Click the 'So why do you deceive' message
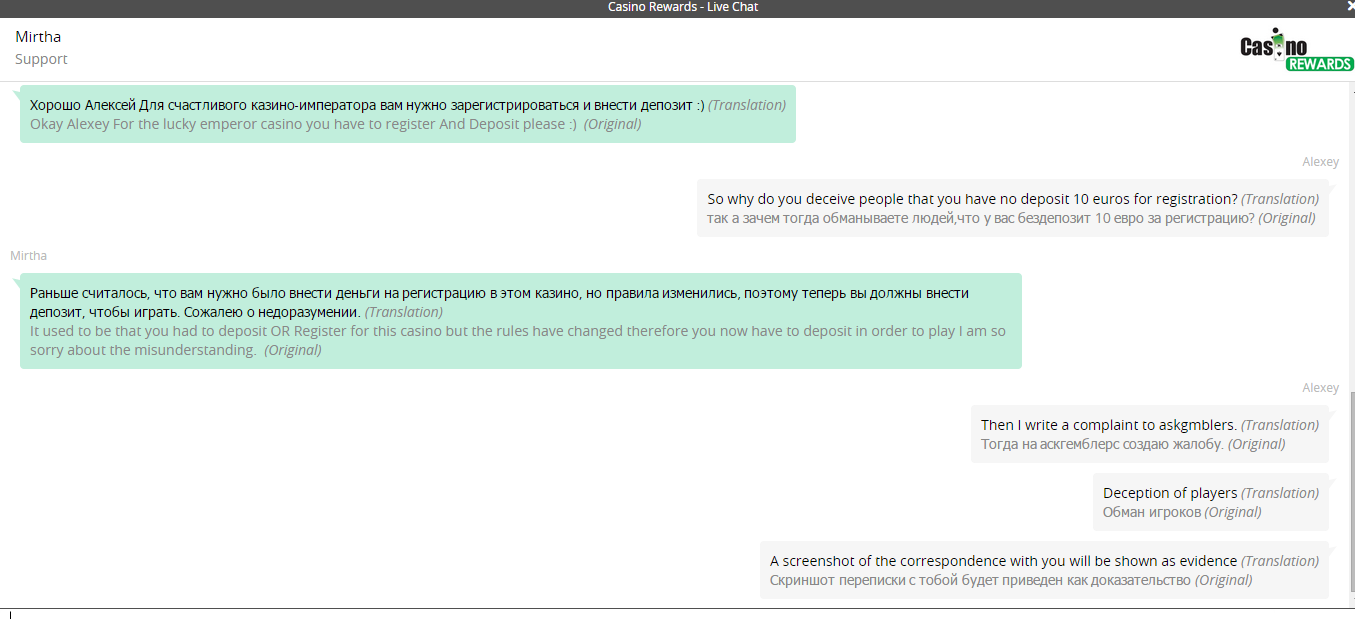The image size is (1355, 619). click(x=1013, y=208)
